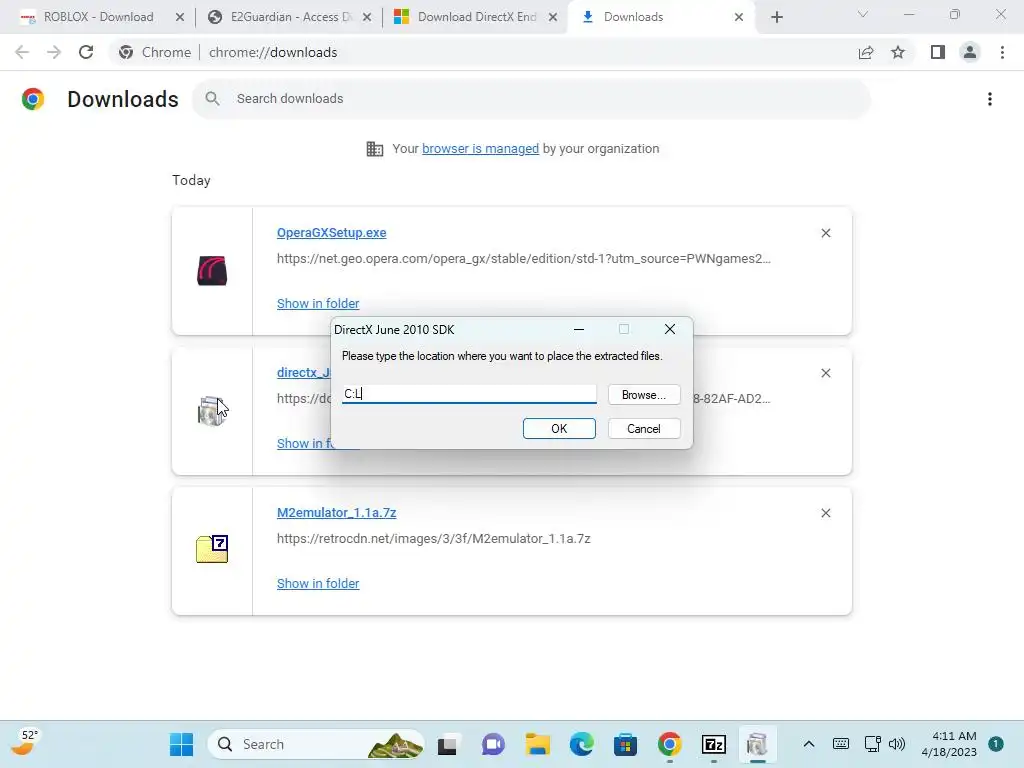Screen dimensions: 1024x768
Task: Expand the hidden system tray icons
Action: pyautogui.click(x=808, y=744)
